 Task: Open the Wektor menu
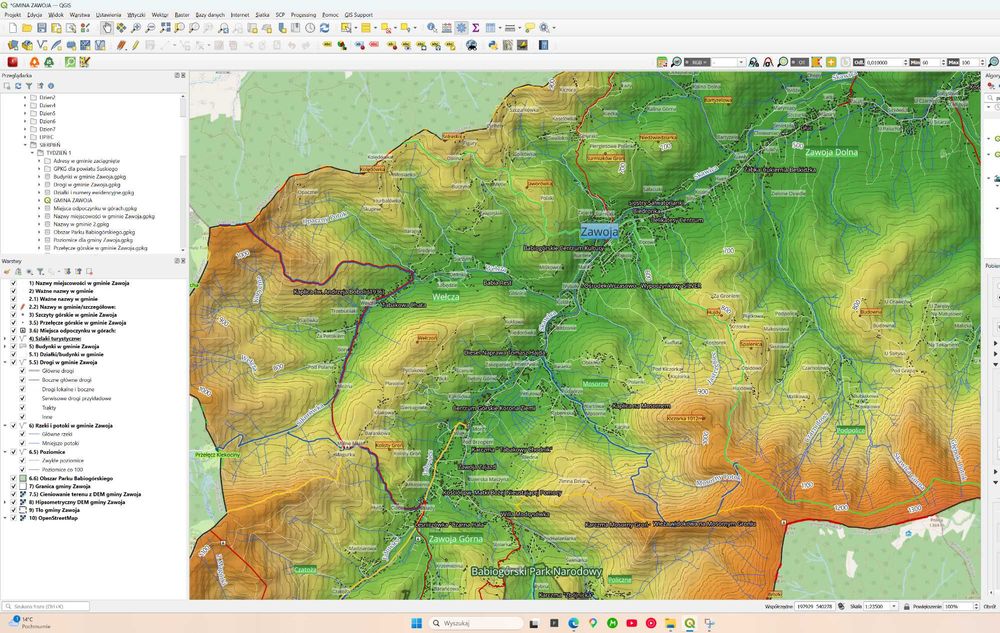coord(160,15)
